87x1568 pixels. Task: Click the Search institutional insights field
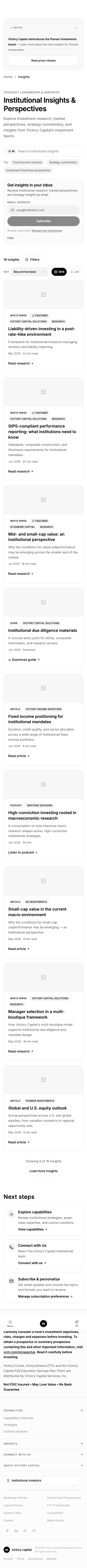pyautogui.click(x=43, y=151)
